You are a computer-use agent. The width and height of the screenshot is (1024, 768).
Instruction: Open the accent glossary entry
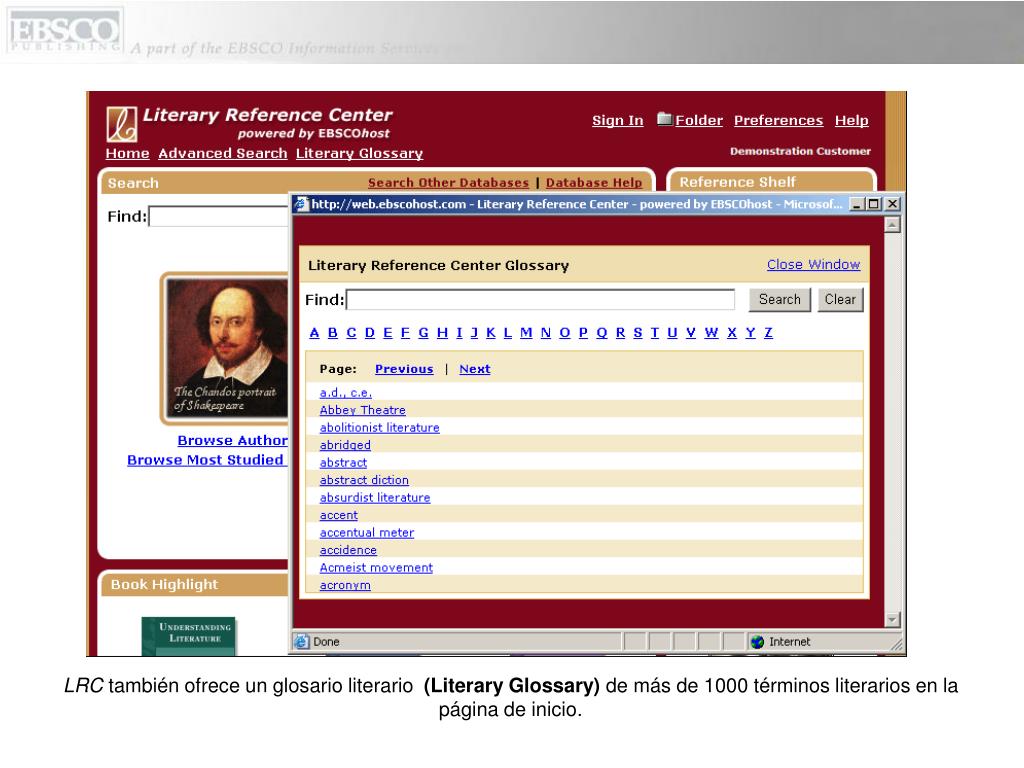click(338, 515)
